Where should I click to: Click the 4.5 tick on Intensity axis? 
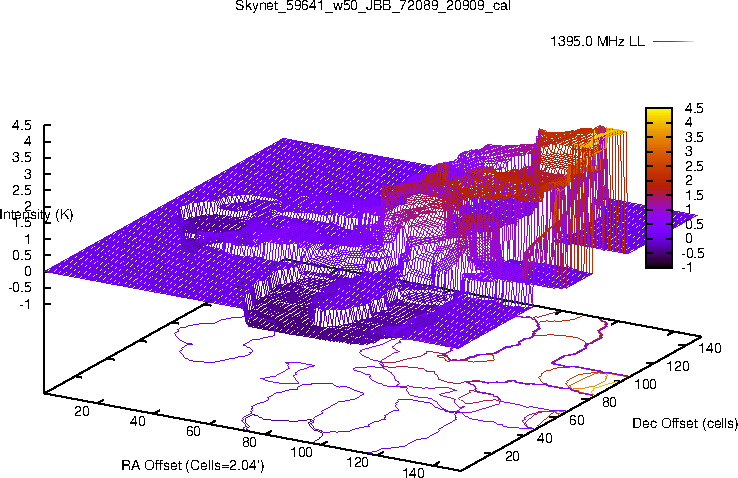[x=22, y=126]
